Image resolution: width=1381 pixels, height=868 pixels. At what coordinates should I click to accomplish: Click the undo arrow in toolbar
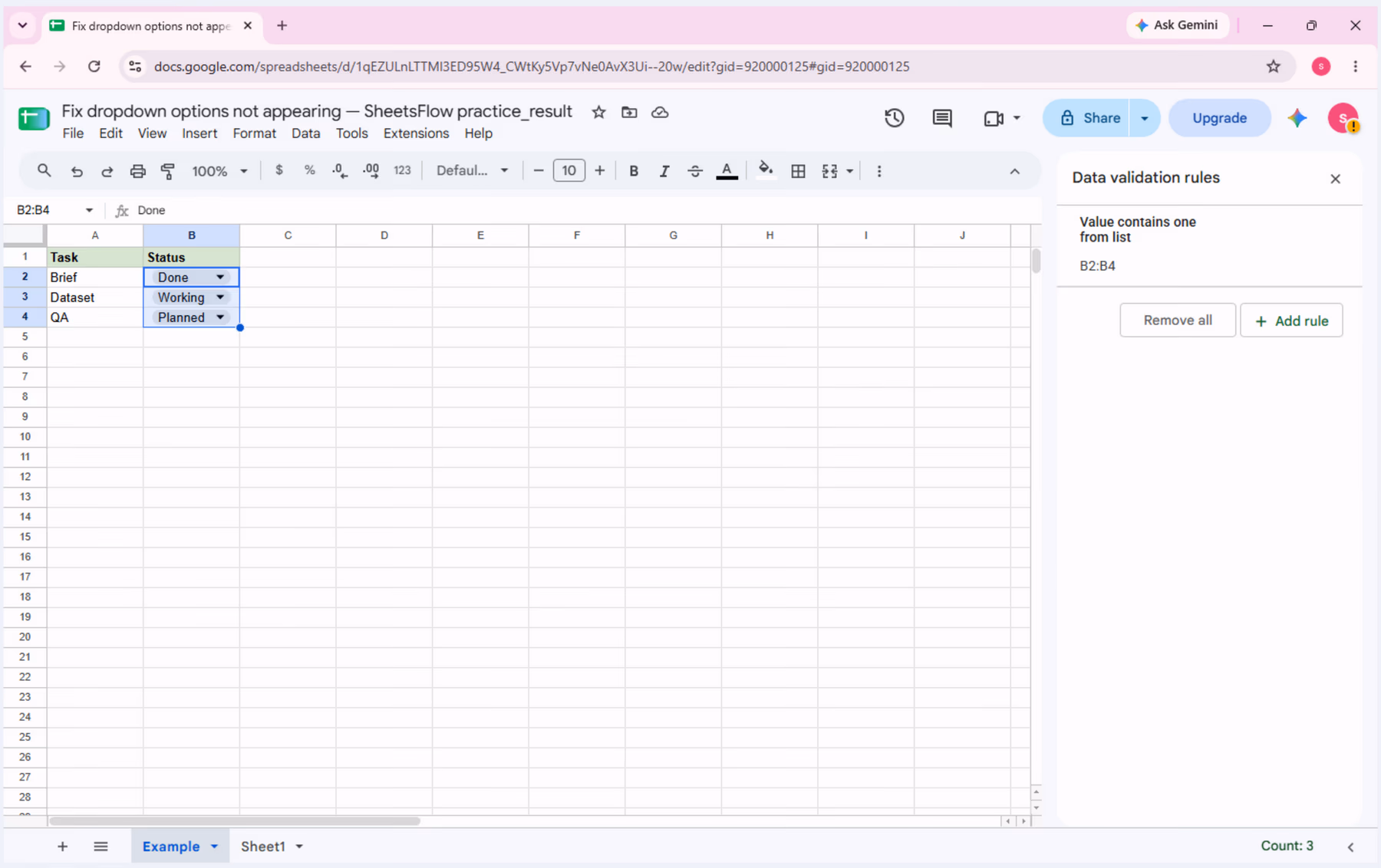pyautogui.click(x=77, y=171)
